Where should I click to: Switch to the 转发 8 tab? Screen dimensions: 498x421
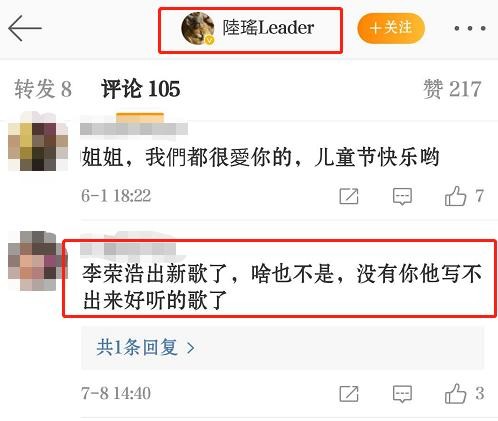43,89
